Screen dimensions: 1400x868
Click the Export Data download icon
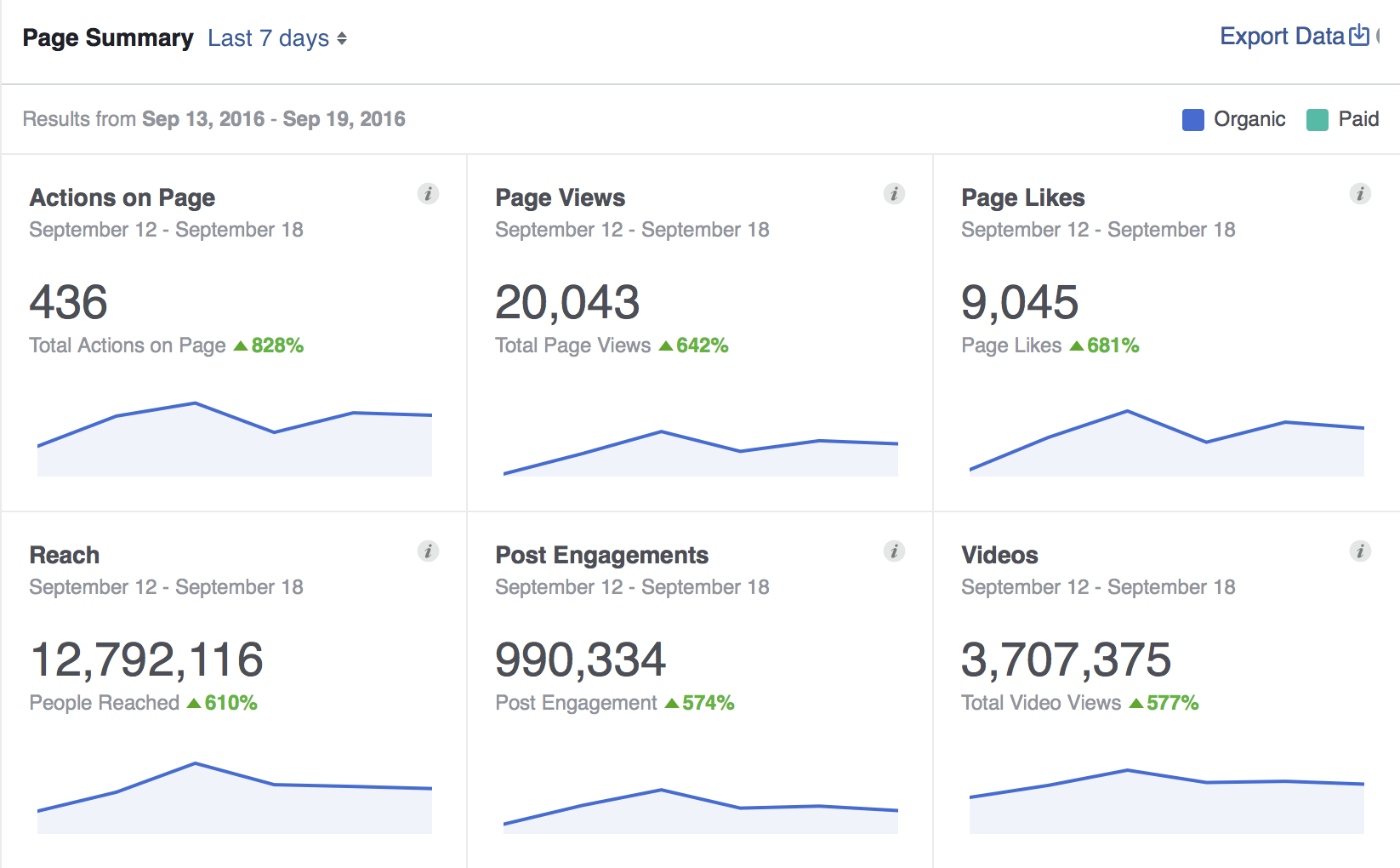click(1359, 36)
